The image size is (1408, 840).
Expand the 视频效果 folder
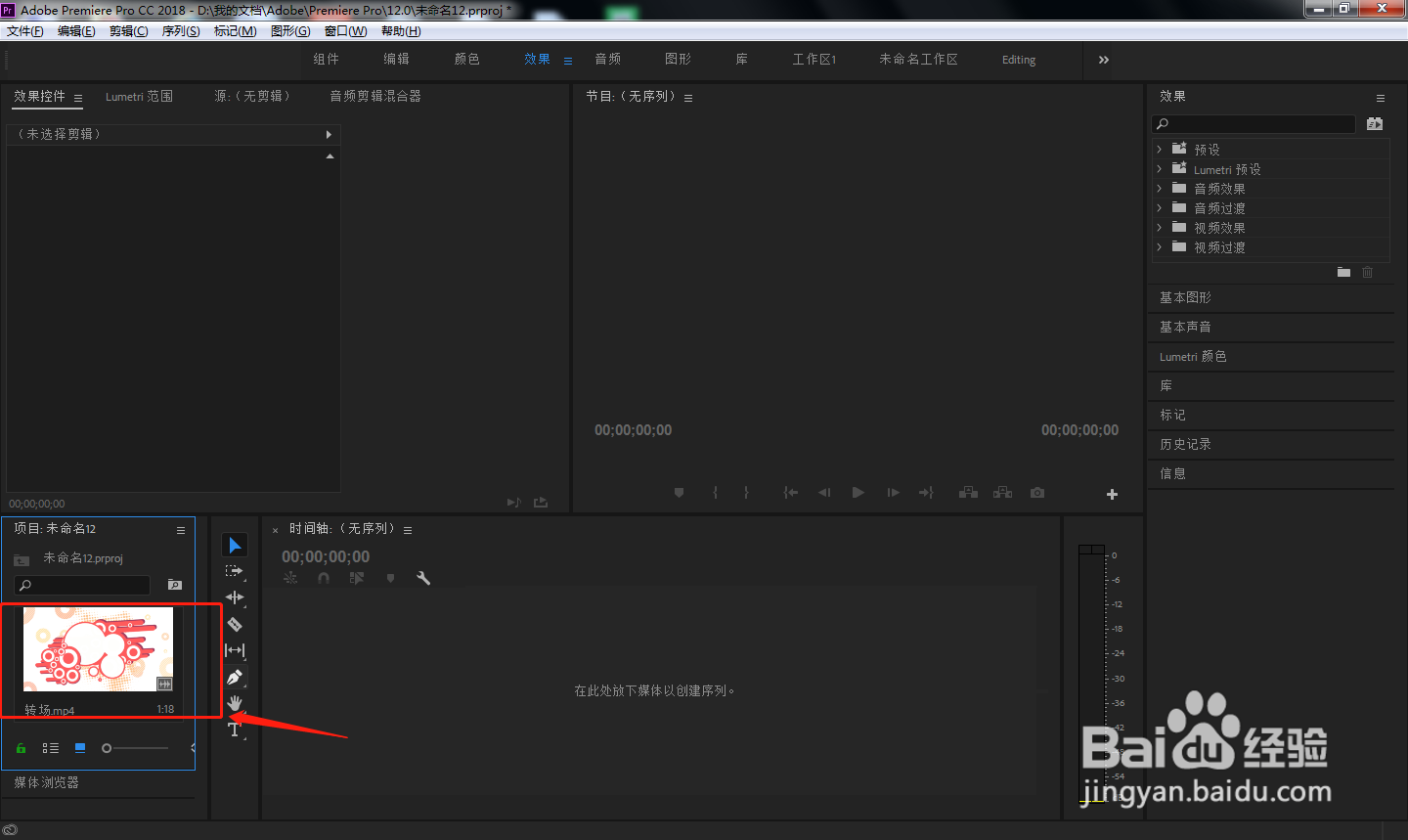(x=1160, y=227)
